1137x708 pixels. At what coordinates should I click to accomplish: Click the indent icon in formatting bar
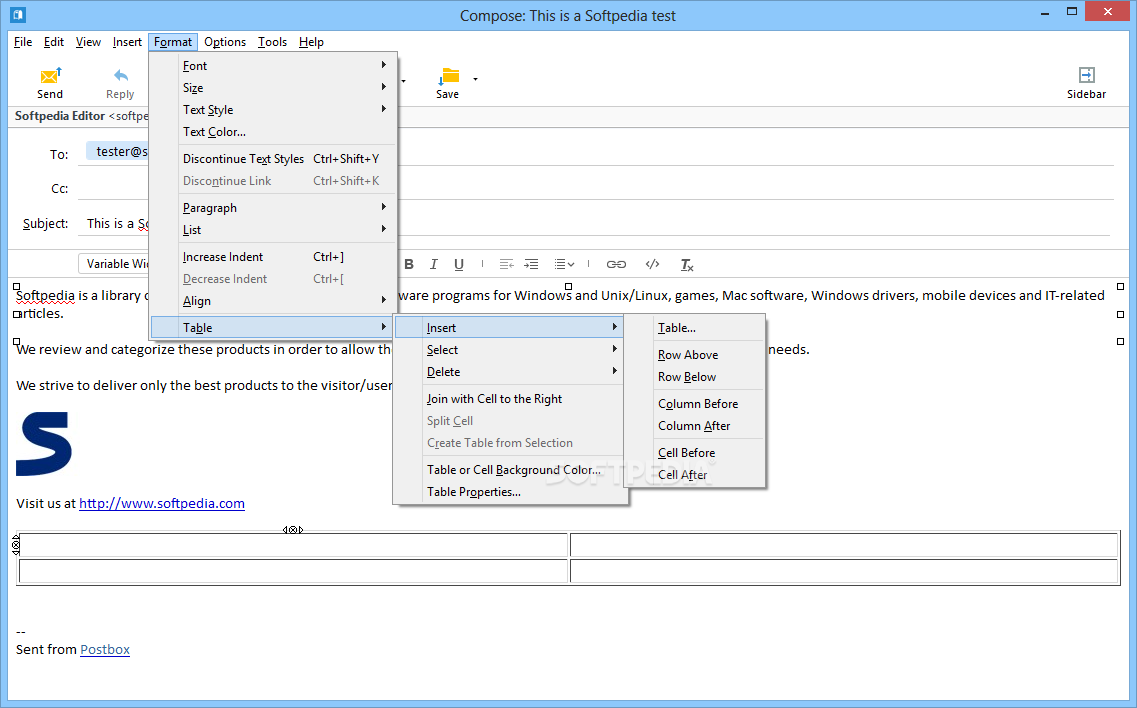531,264
